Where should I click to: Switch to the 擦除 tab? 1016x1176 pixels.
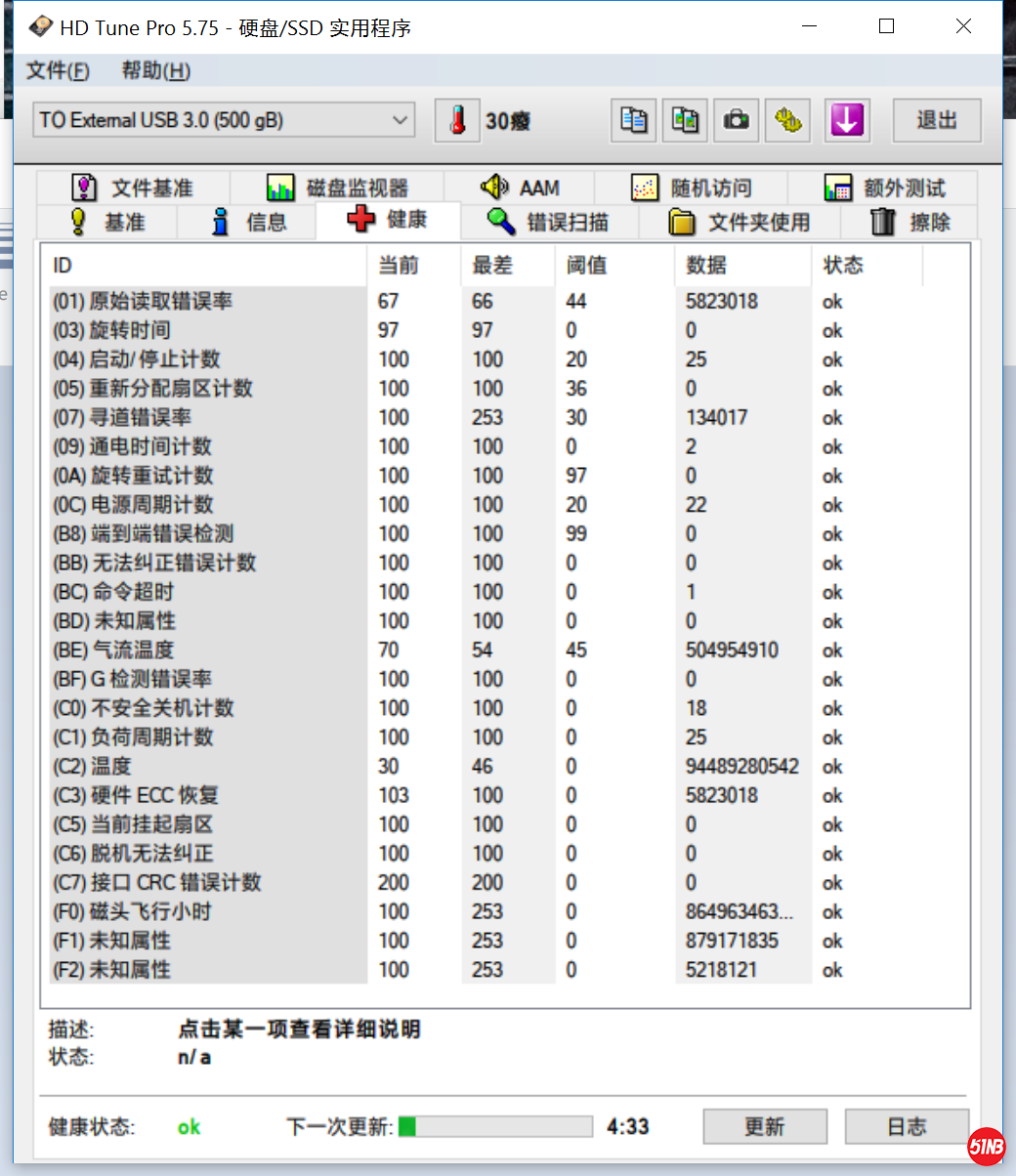point(910,223)
